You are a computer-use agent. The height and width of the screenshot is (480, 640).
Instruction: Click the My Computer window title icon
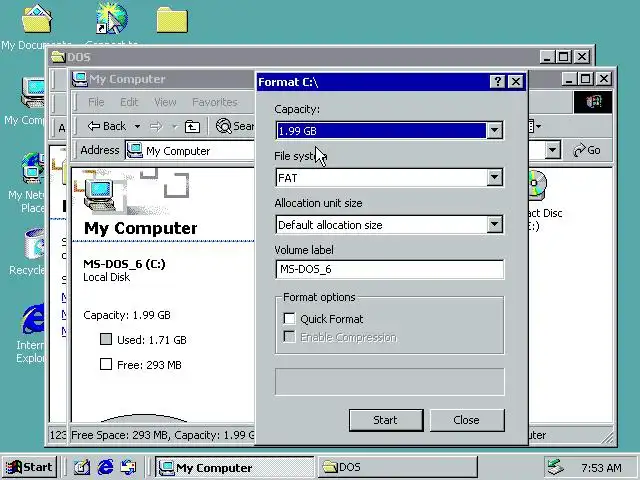click(x=80, y=79)
